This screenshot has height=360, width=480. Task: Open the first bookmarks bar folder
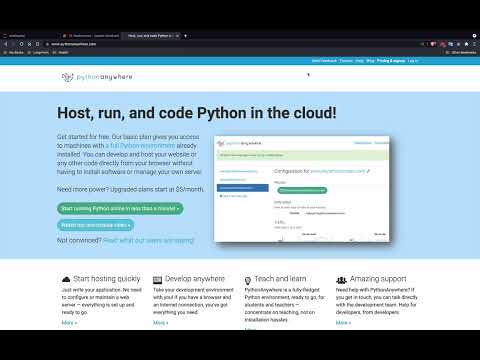13,52
